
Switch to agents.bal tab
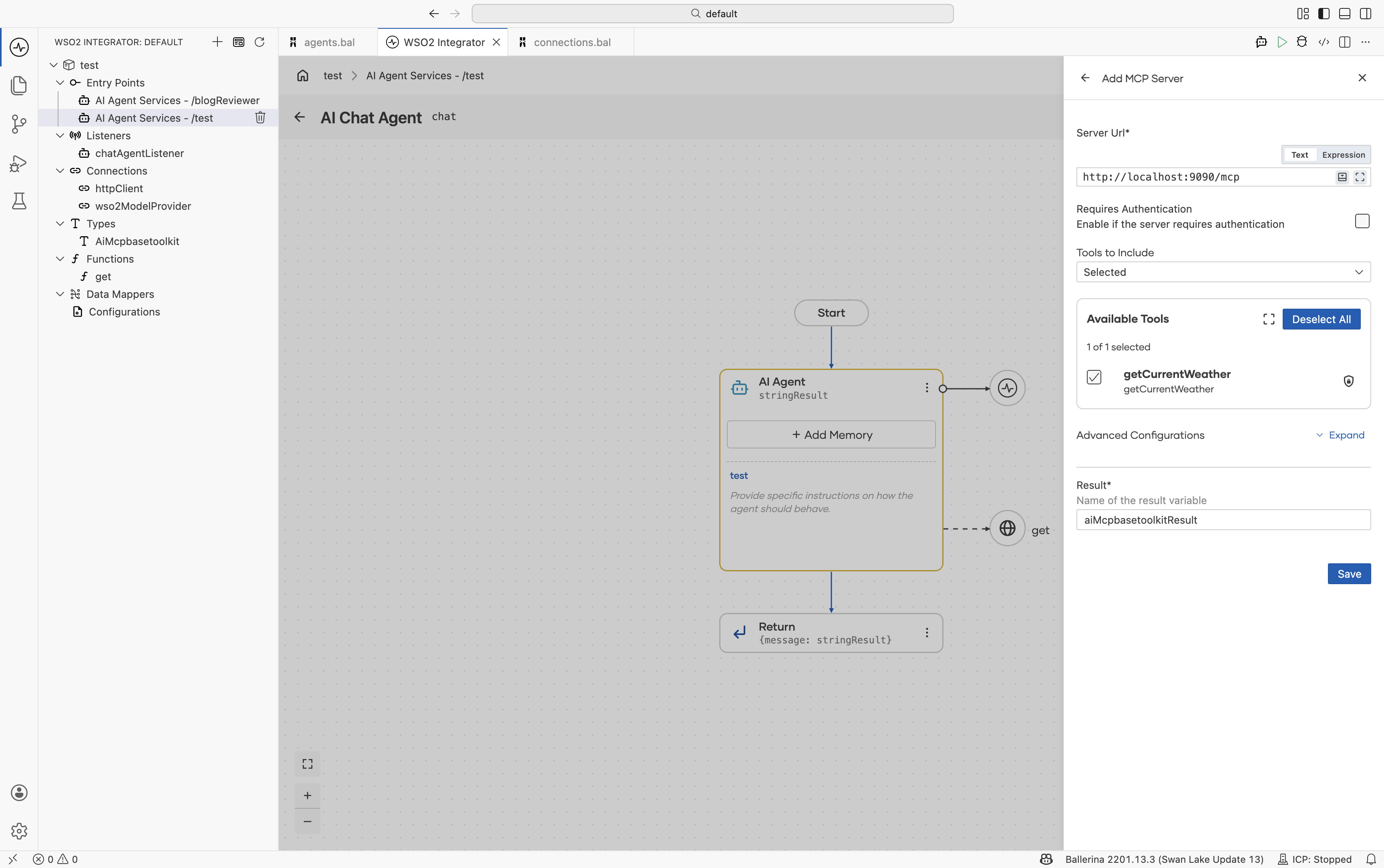[328, 42]
